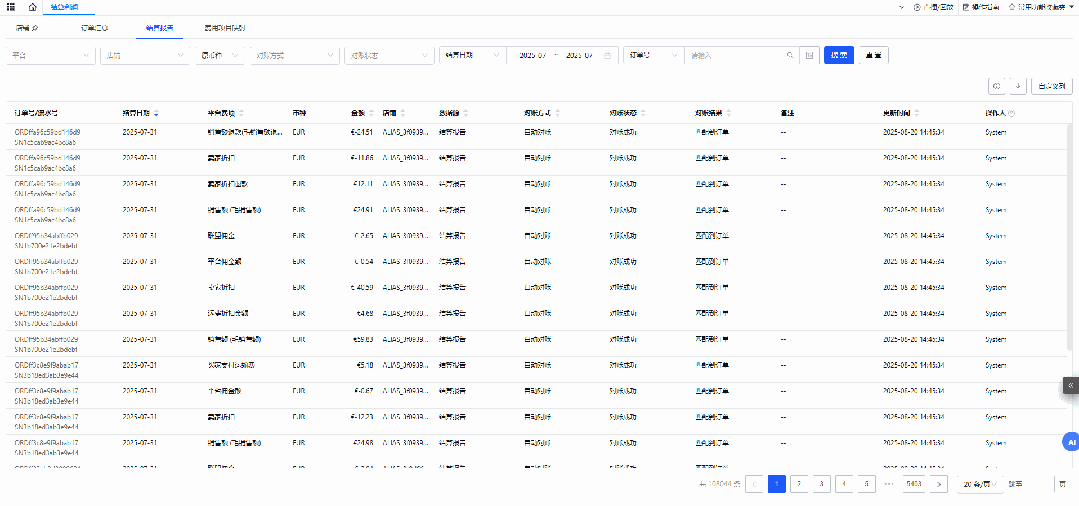Open the table settings gear icon

996,86
